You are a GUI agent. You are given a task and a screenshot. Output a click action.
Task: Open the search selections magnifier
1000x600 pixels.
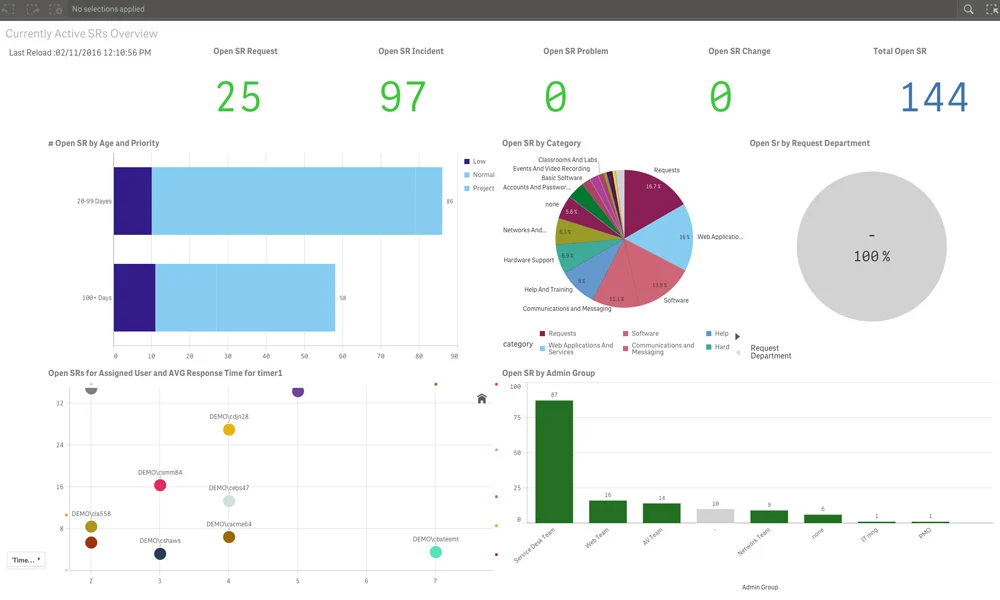968,9
